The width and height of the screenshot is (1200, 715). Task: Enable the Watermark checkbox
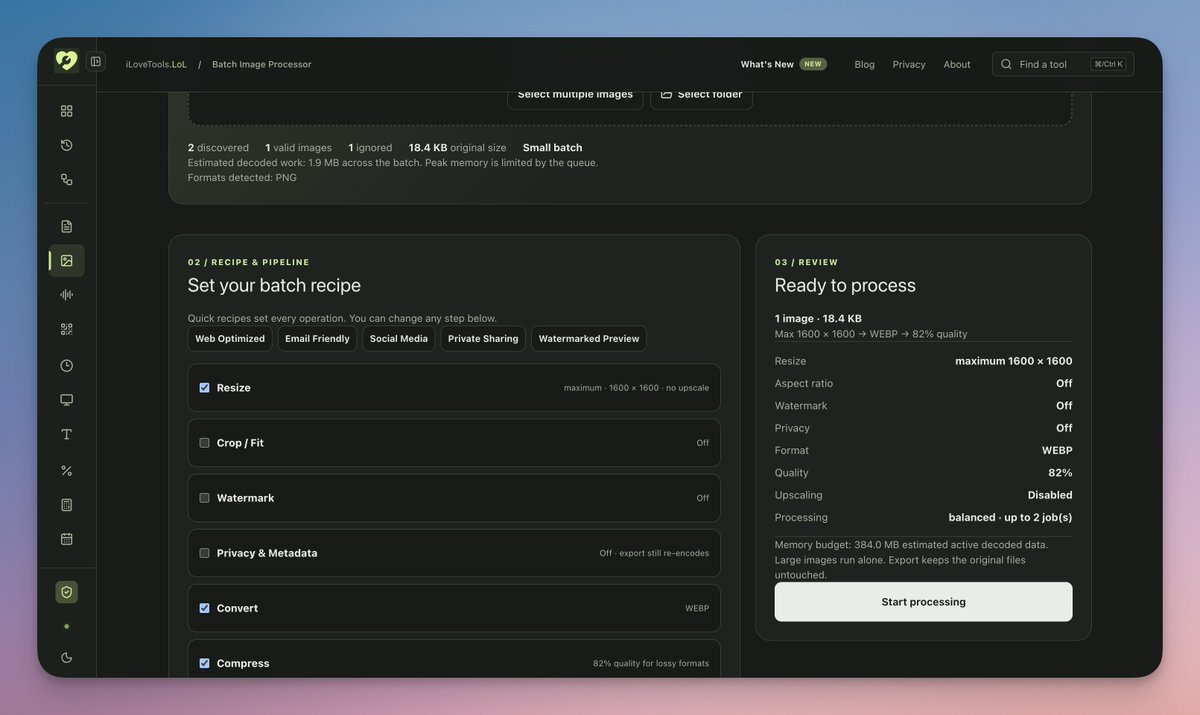204,498
